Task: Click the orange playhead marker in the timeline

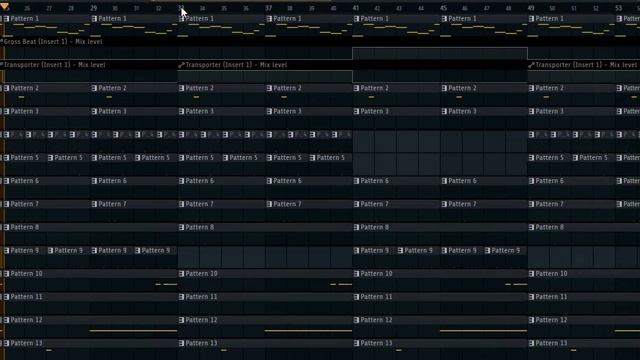Action: coord(5,7)
